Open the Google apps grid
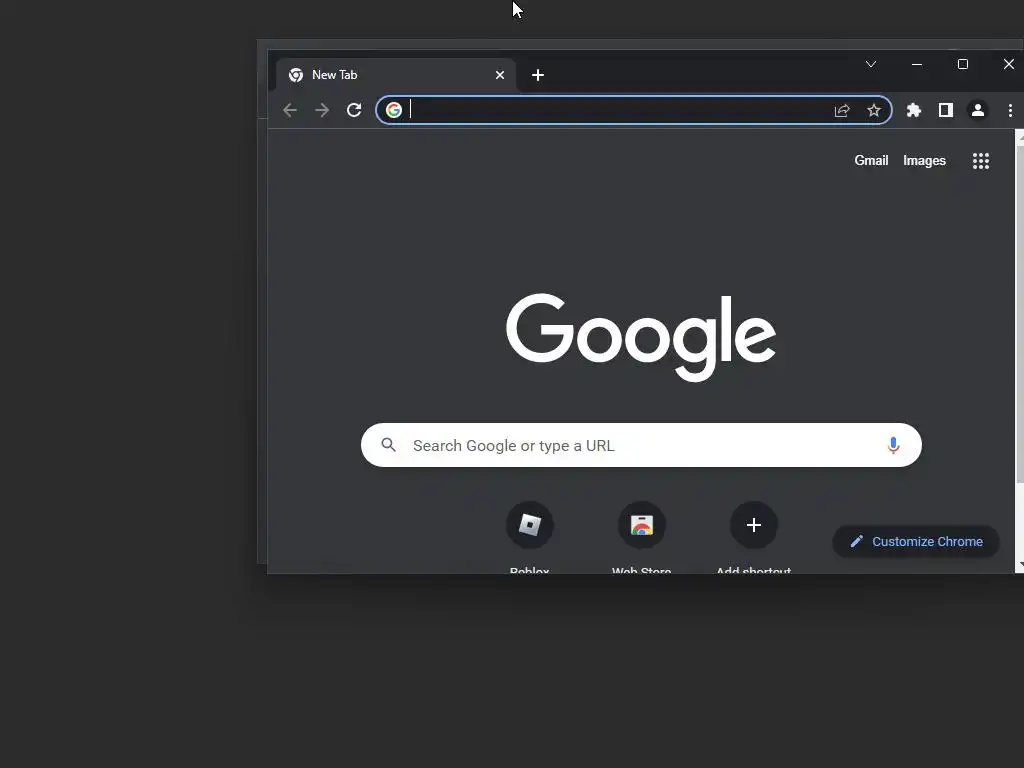The image size is (1024, 768). (981, 161)
